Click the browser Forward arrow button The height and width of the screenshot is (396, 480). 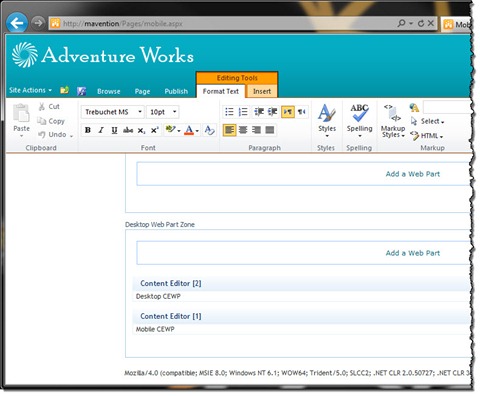(x=38, y=23)
